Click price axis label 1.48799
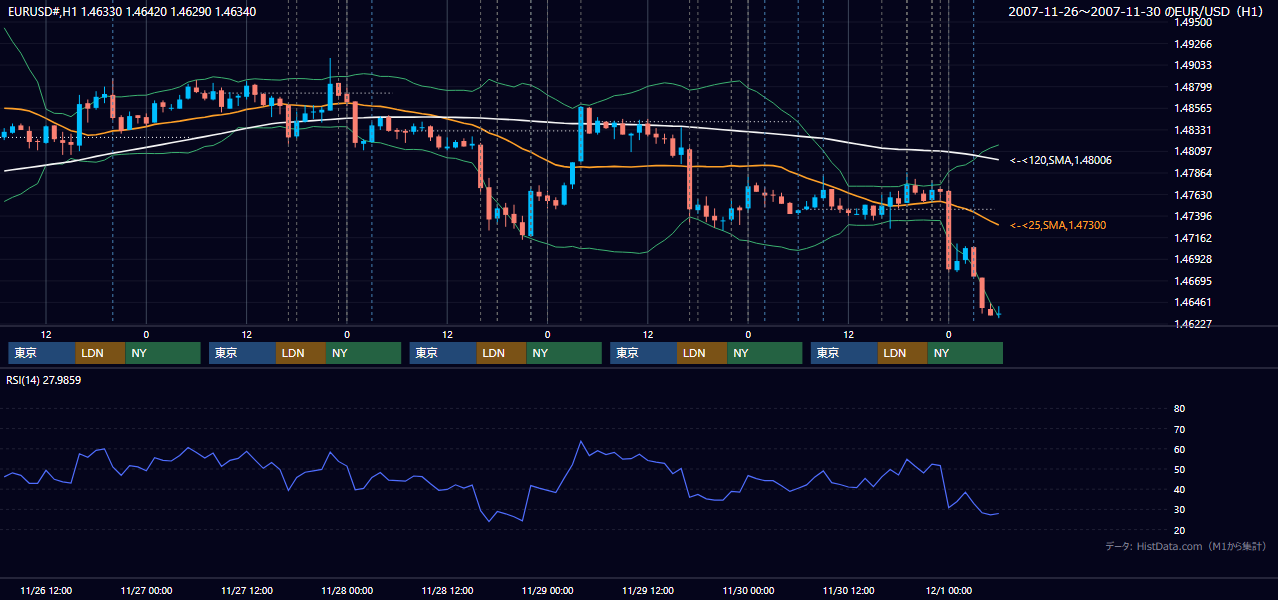 (x=1193, y=87)
